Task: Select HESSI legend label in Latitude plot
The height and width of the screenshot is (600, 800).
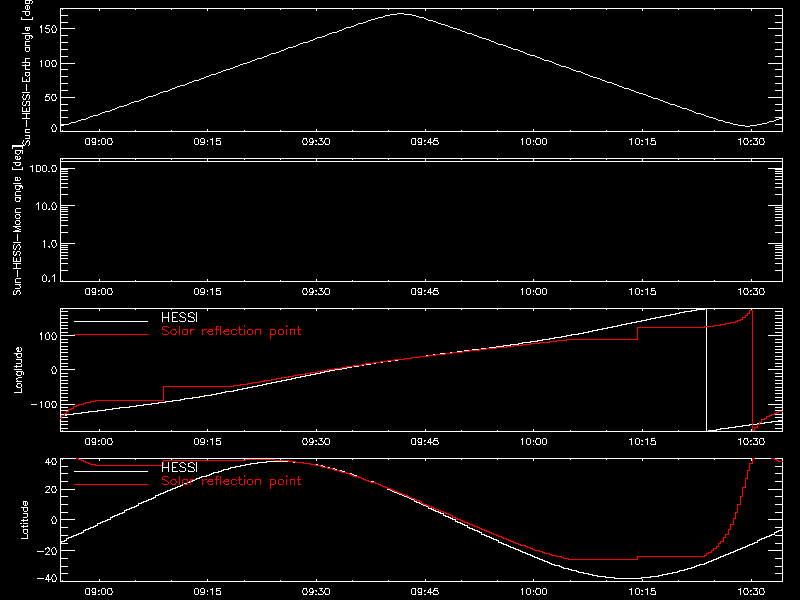Action: (179, 467)
